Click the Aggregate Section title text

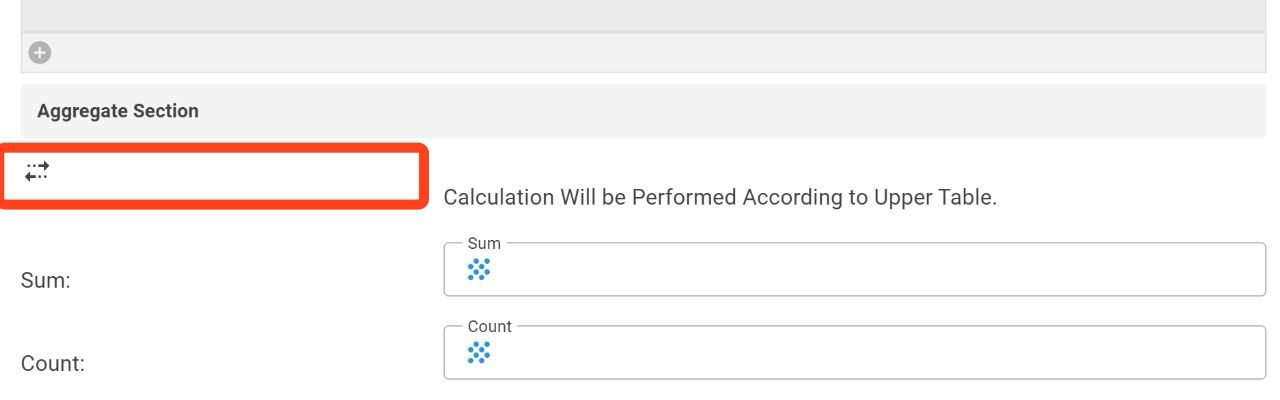click(118, 111)
